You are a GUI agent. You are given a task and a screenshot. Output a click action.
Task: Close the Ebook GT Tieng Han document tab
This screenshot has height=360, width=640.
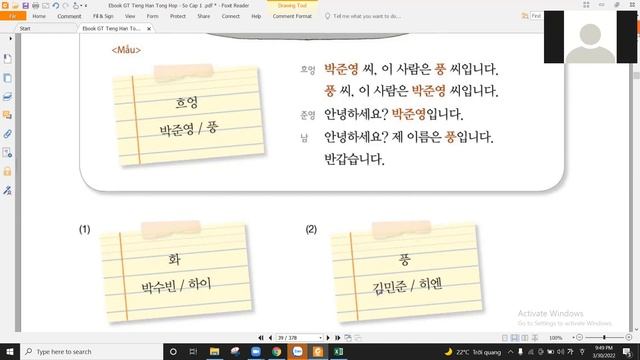(149, 29)
